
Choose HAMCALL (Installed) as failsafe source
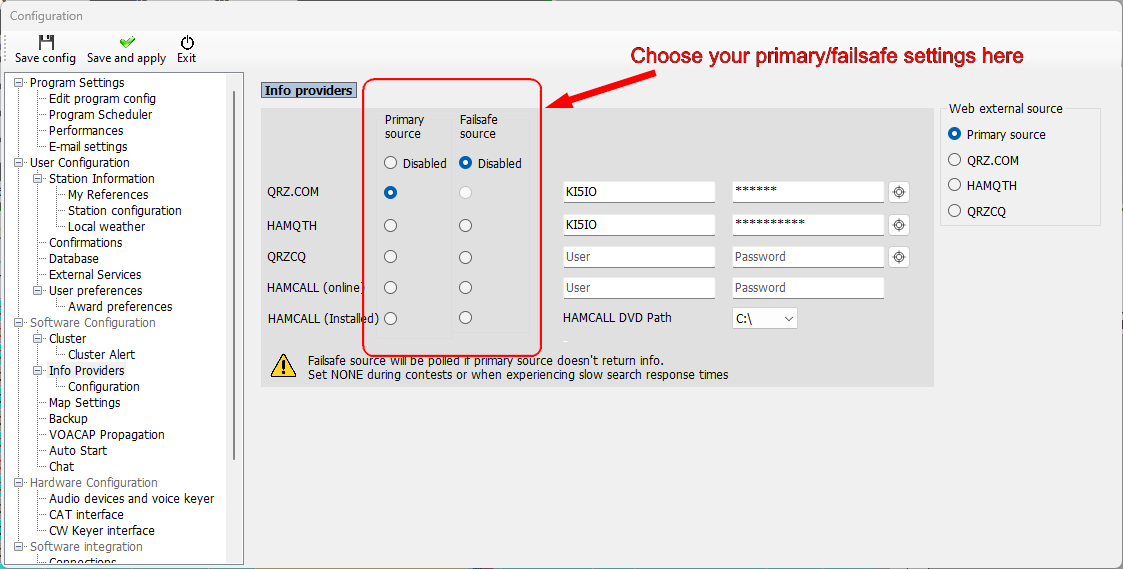pos(466,317)
